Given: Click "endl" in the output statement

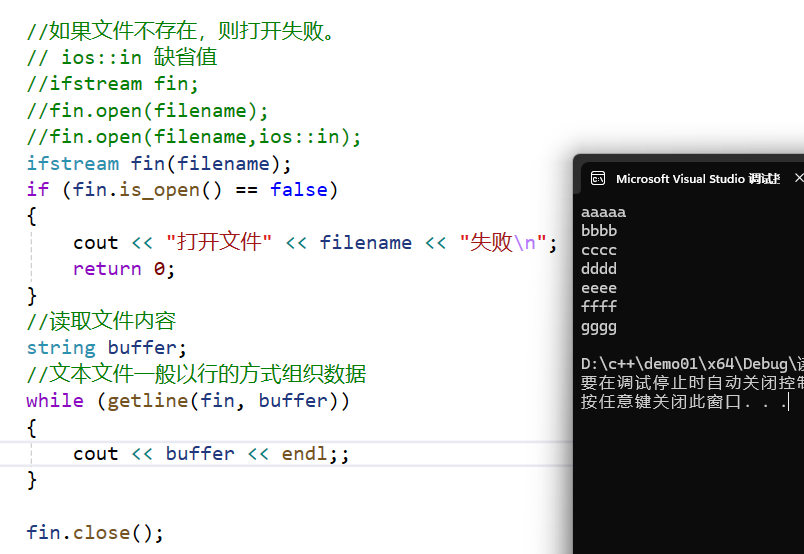Looking at the screenshot, I should pos(304,454).
